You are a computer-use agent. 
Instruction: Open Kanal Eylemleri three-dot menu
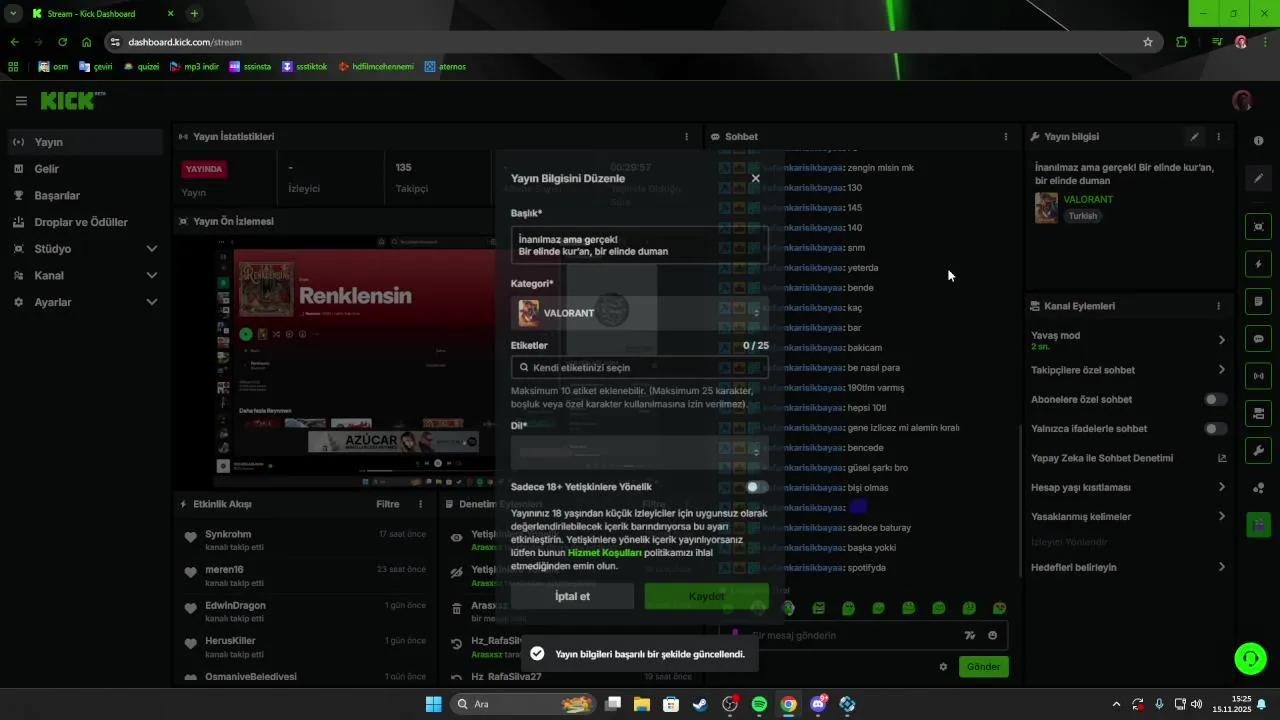1218,306
